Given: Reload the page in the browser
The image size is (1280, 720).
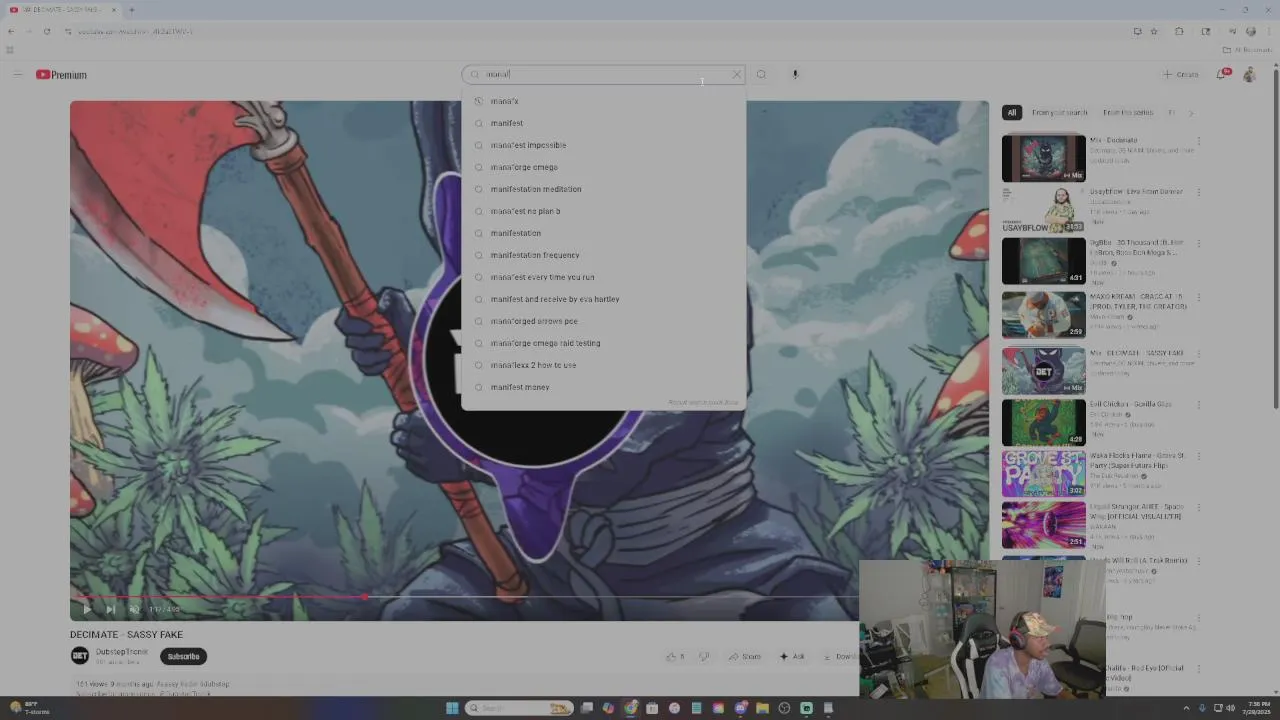Looking at the screenshot, I should 46,31.
